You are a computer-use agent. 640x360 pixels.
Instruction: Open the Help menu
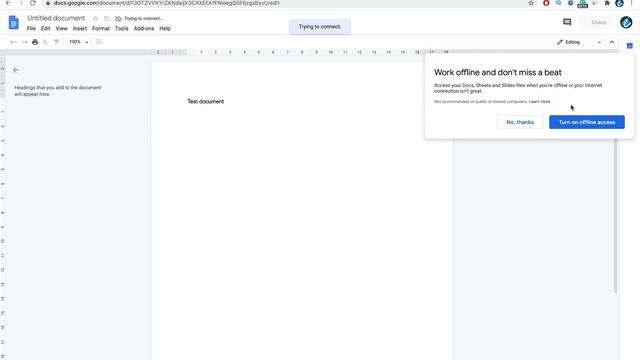pyautogui.click(x=165, y=29)
